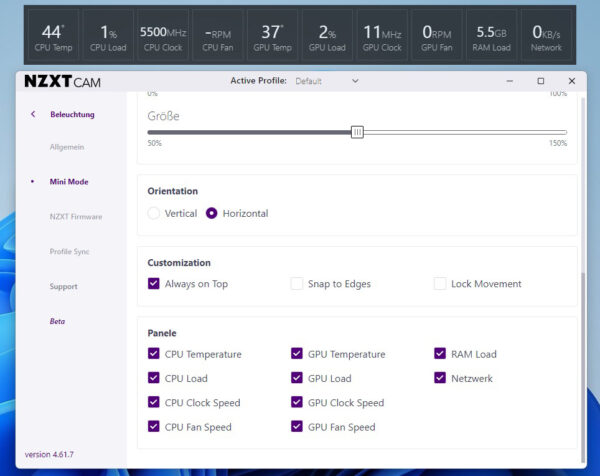Open the Allgemein settings page
Image resolution: width=600 pixels, height=476 pixels.
(x=67, y=147)
